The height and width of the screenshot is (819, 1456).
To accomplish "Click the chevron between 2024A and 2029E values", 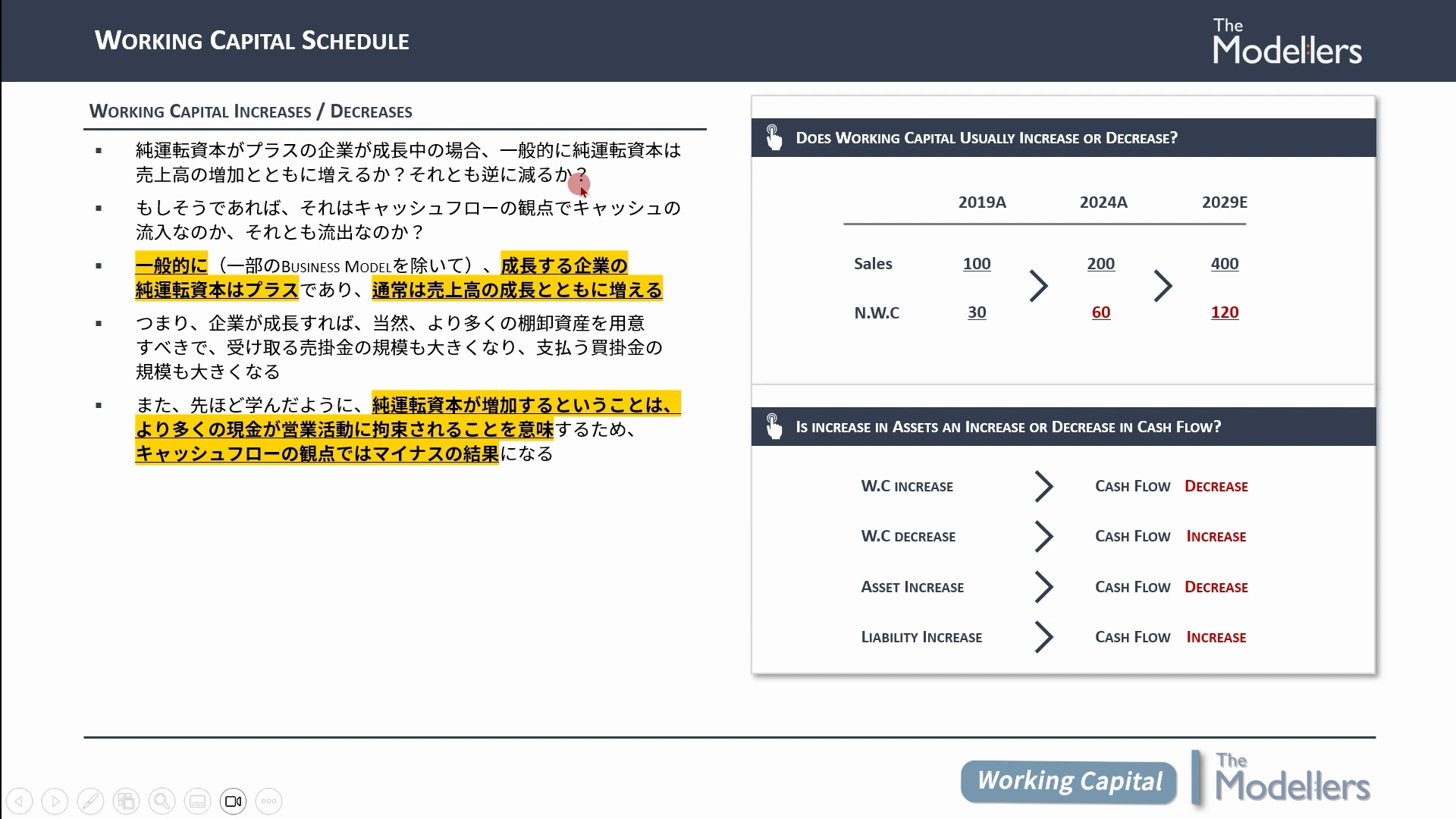I will pos(1163,286).
